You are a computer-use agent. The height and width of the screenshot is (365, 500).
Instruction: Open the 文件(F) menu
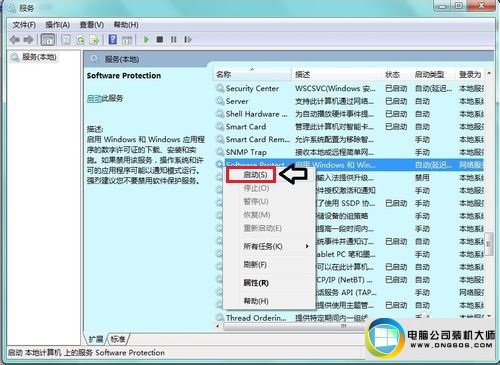click(24, 25)
